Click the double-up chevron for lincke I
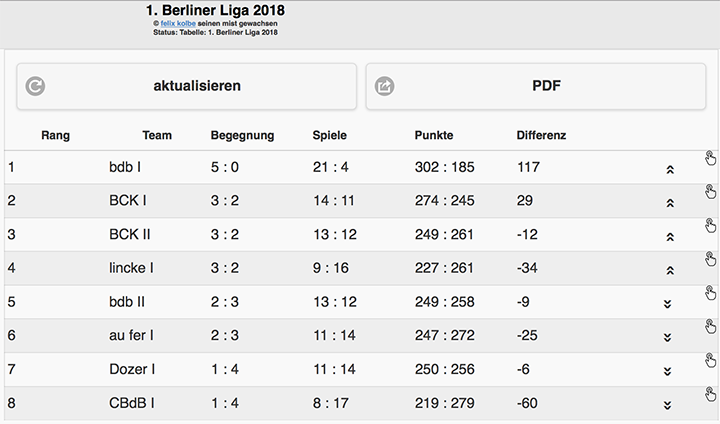Viewport: 720px width, 424px height. tap(669, 270)
